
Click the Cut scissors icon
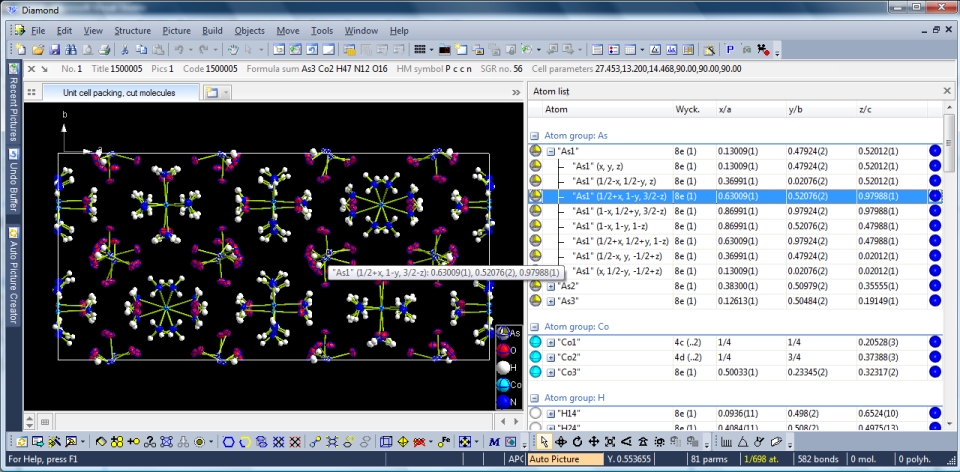(125, 49)
